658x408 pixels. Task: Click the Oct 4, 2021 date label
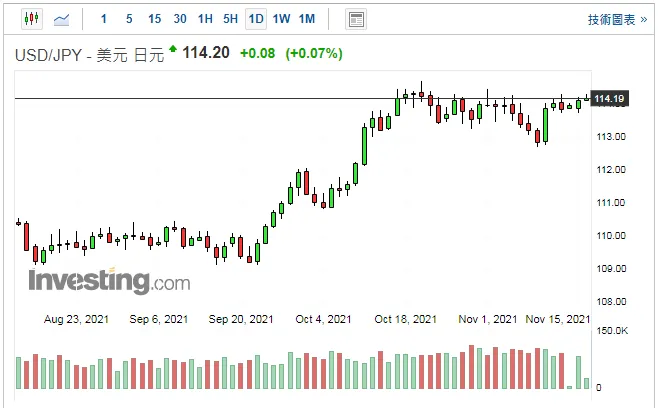[x=323, y=319]
